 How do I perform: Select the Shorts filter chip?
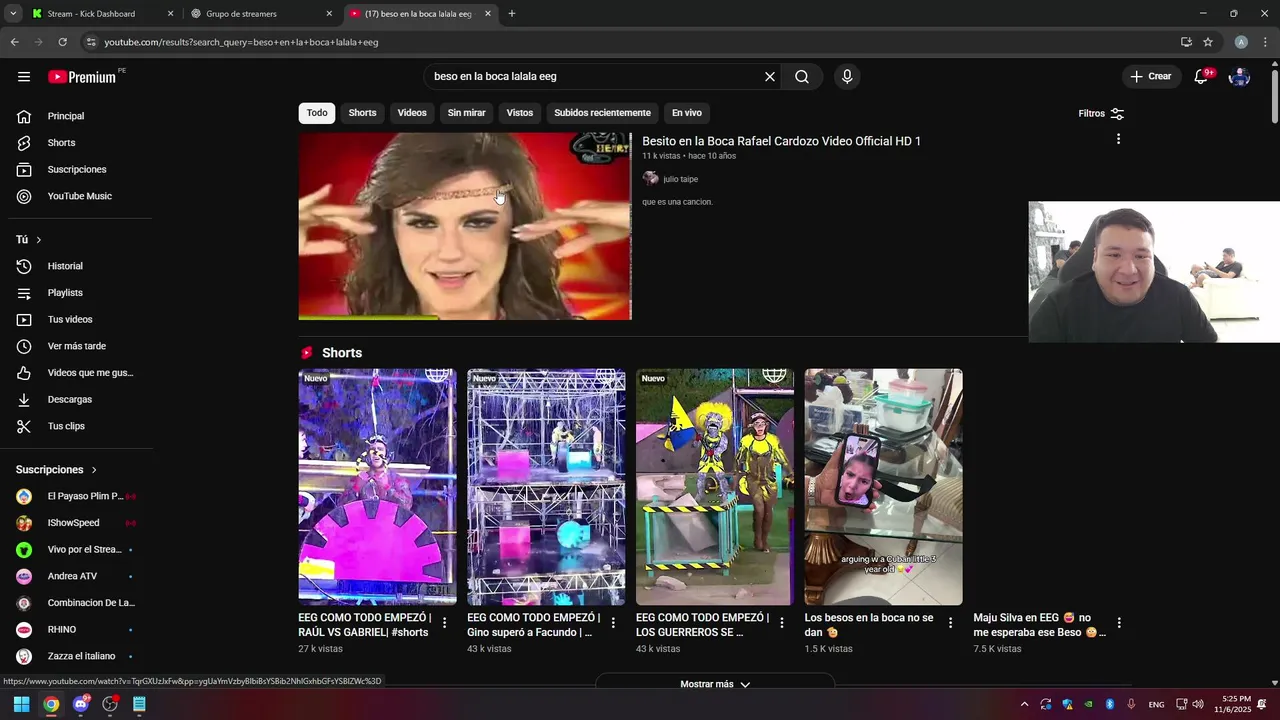(x=362, y=113)
